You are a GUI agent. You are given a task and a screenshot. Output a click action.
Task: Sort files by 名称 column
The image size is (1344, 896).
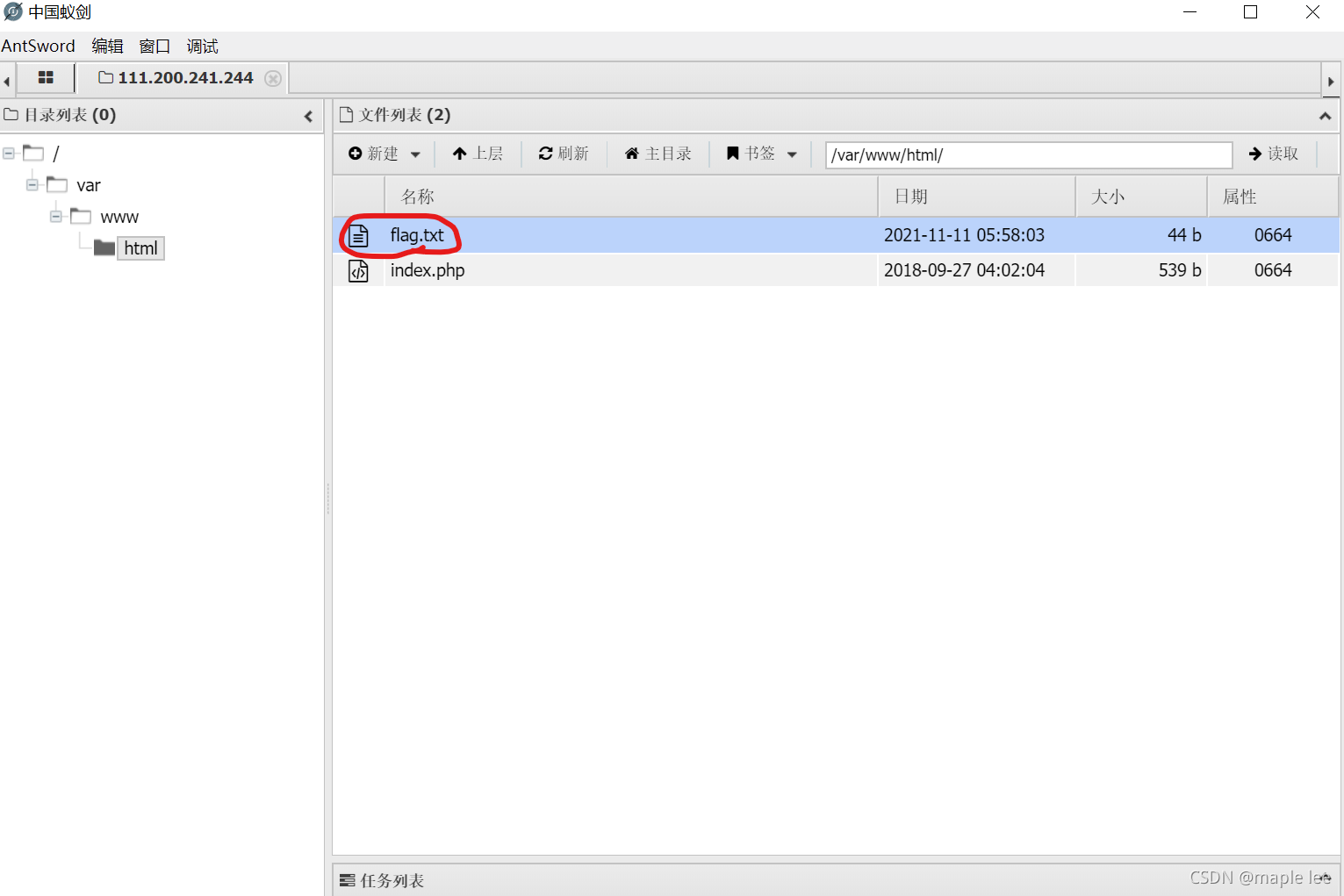point(631,197)
